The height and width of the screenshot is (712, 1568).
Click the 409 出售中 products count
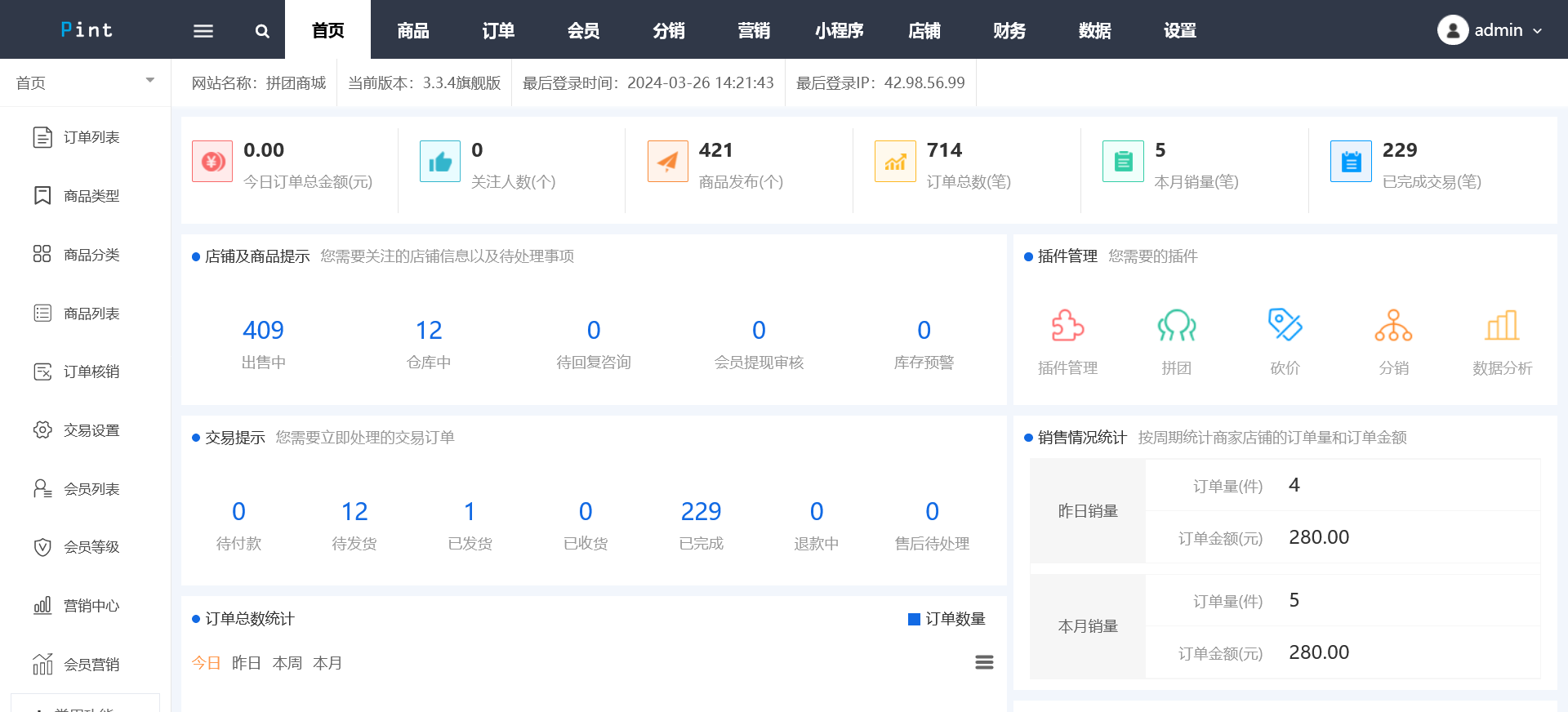[x=263, y=330]
